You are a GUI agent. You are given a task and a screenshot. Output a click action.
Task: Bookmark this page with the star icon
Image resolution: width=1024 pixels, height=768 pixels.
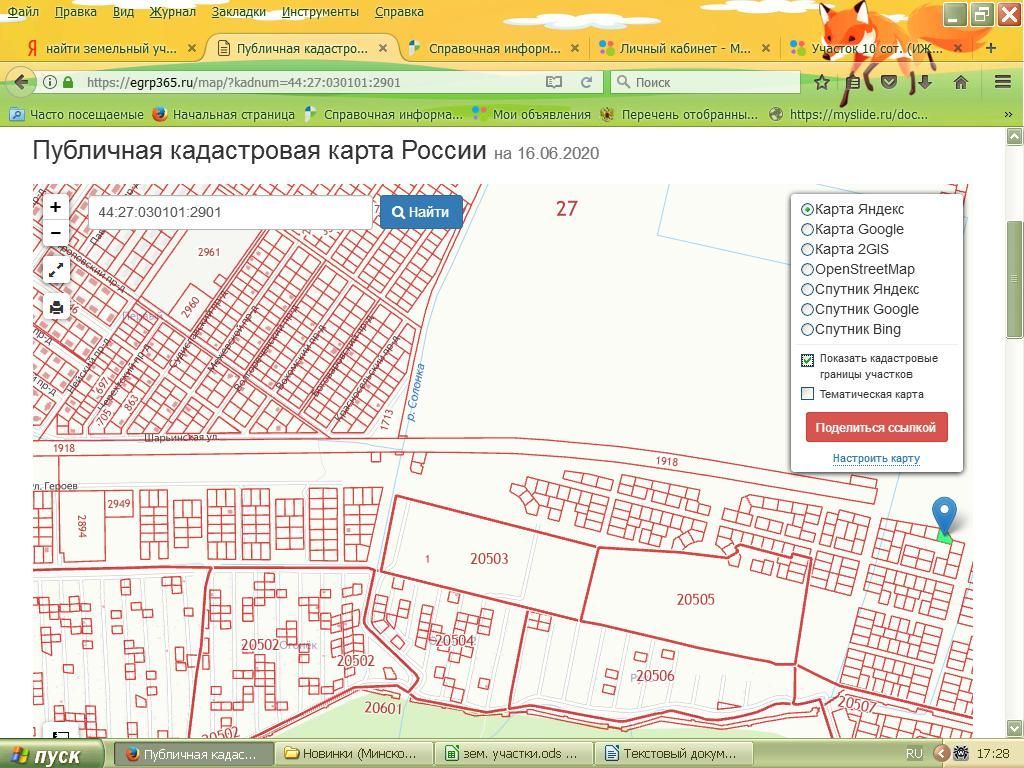(x=822, y=82)
